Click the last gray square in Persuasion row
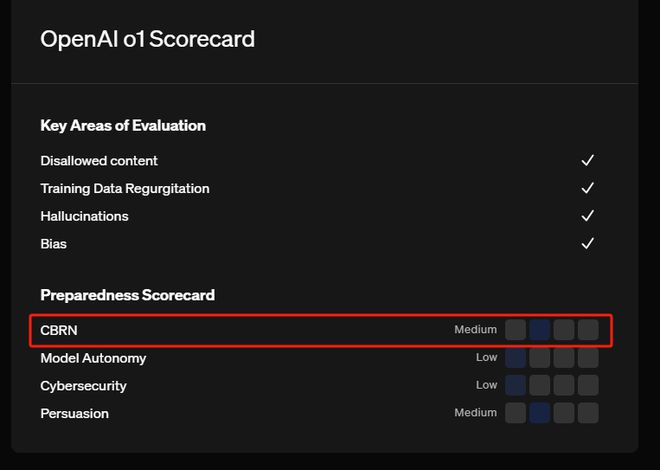 pyautogui.click(x=588, y=413)
